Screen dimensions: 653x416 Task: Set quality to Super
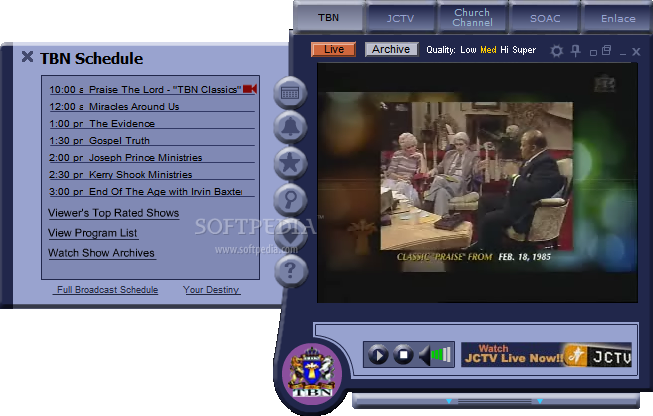coord(524,50)
